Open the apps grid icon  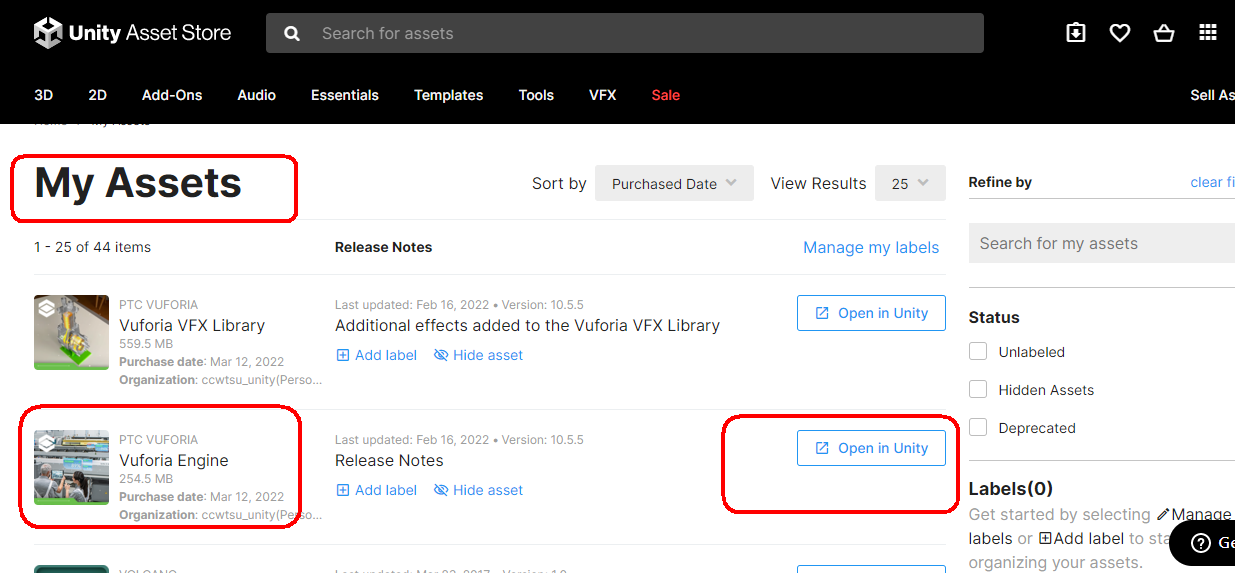point(1208,33)
